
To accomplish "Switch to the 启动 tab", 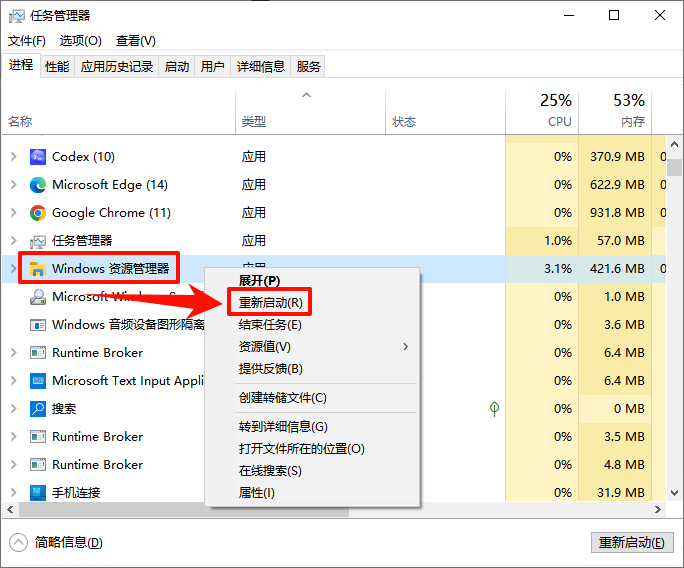I will coord(177,67).
